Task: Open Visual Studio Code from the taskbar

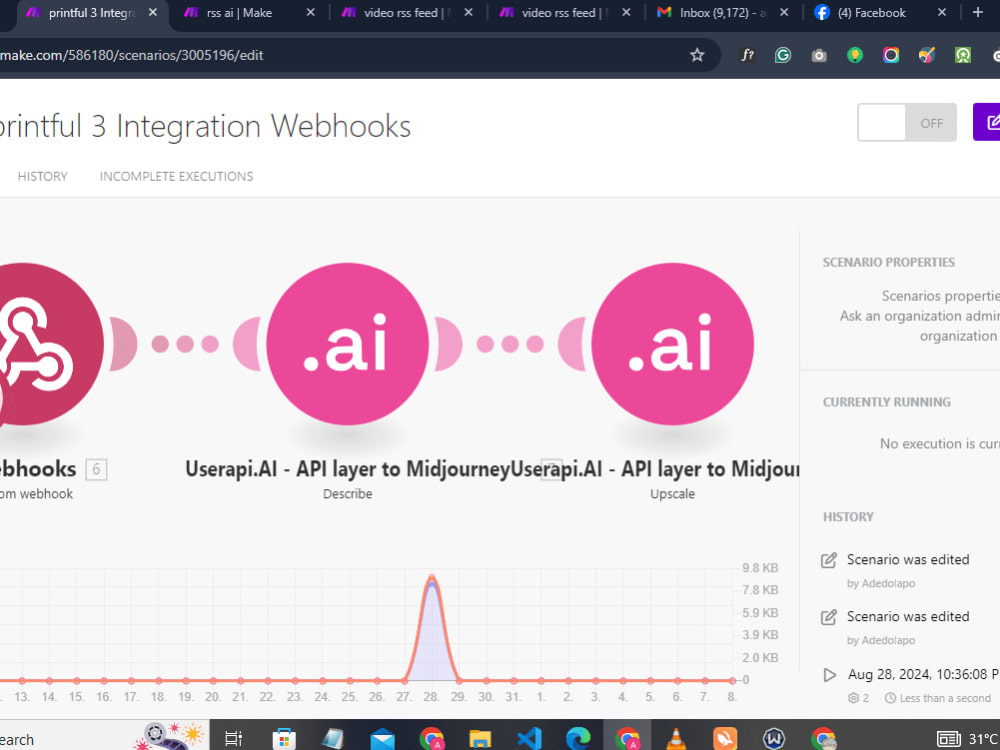Action: (529, 739)
